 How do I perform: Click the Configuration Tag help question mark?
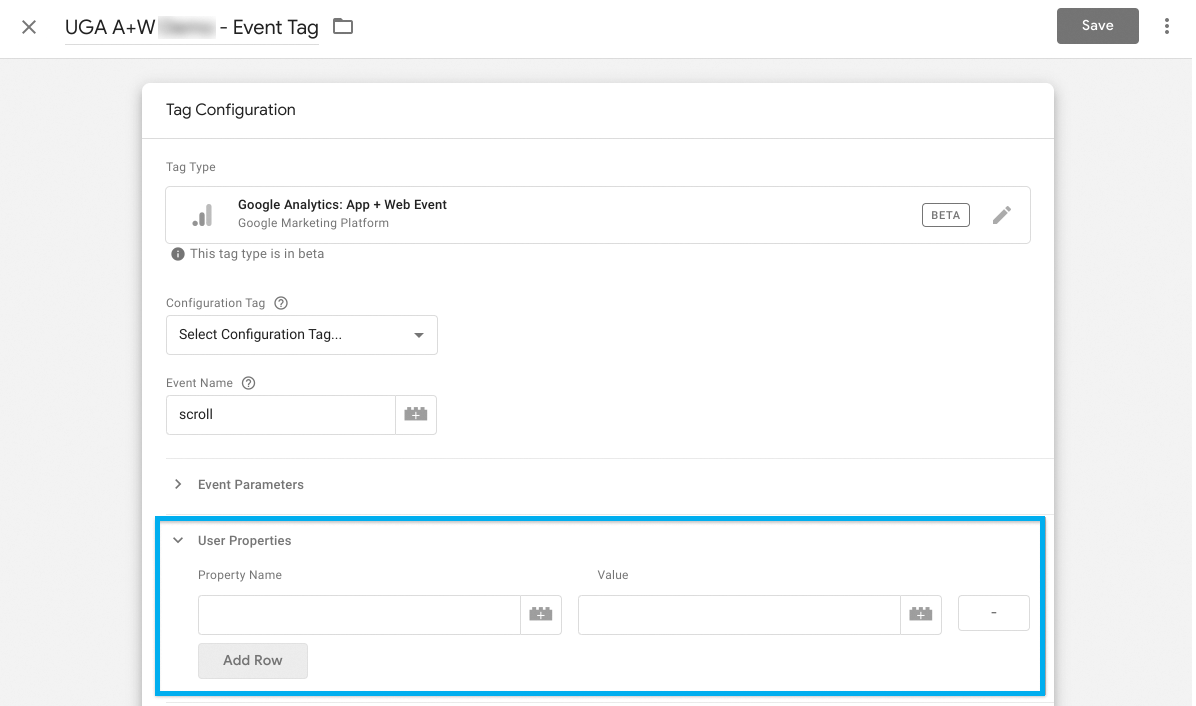point(281,303)
